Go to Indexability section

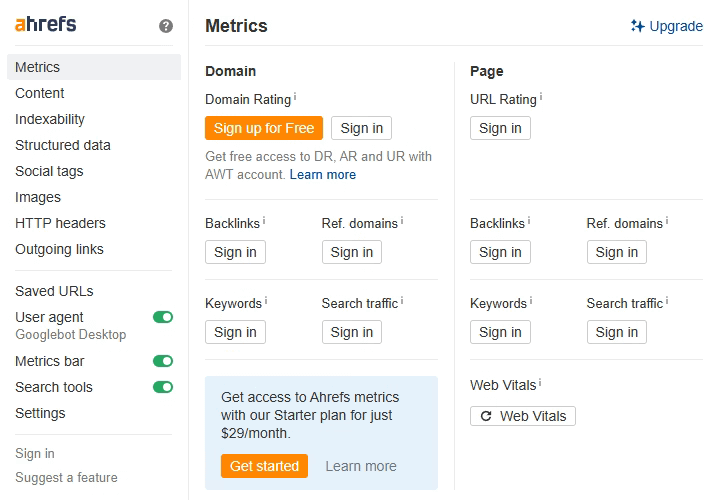click(50, 119)
